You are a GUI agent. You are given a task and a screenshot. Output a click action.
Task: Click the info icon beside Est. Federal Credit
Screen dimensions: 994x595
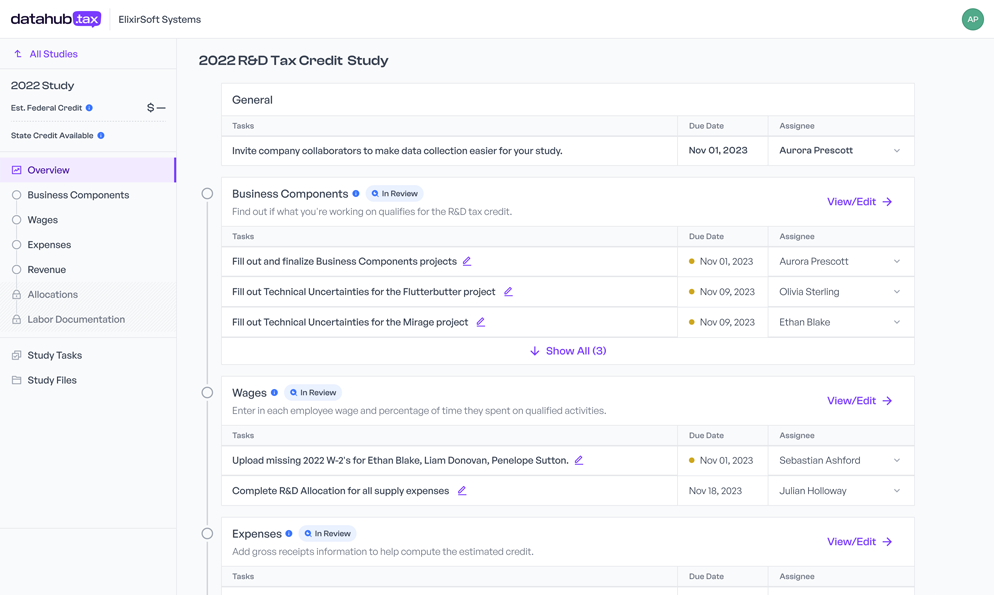pos(88,107)
